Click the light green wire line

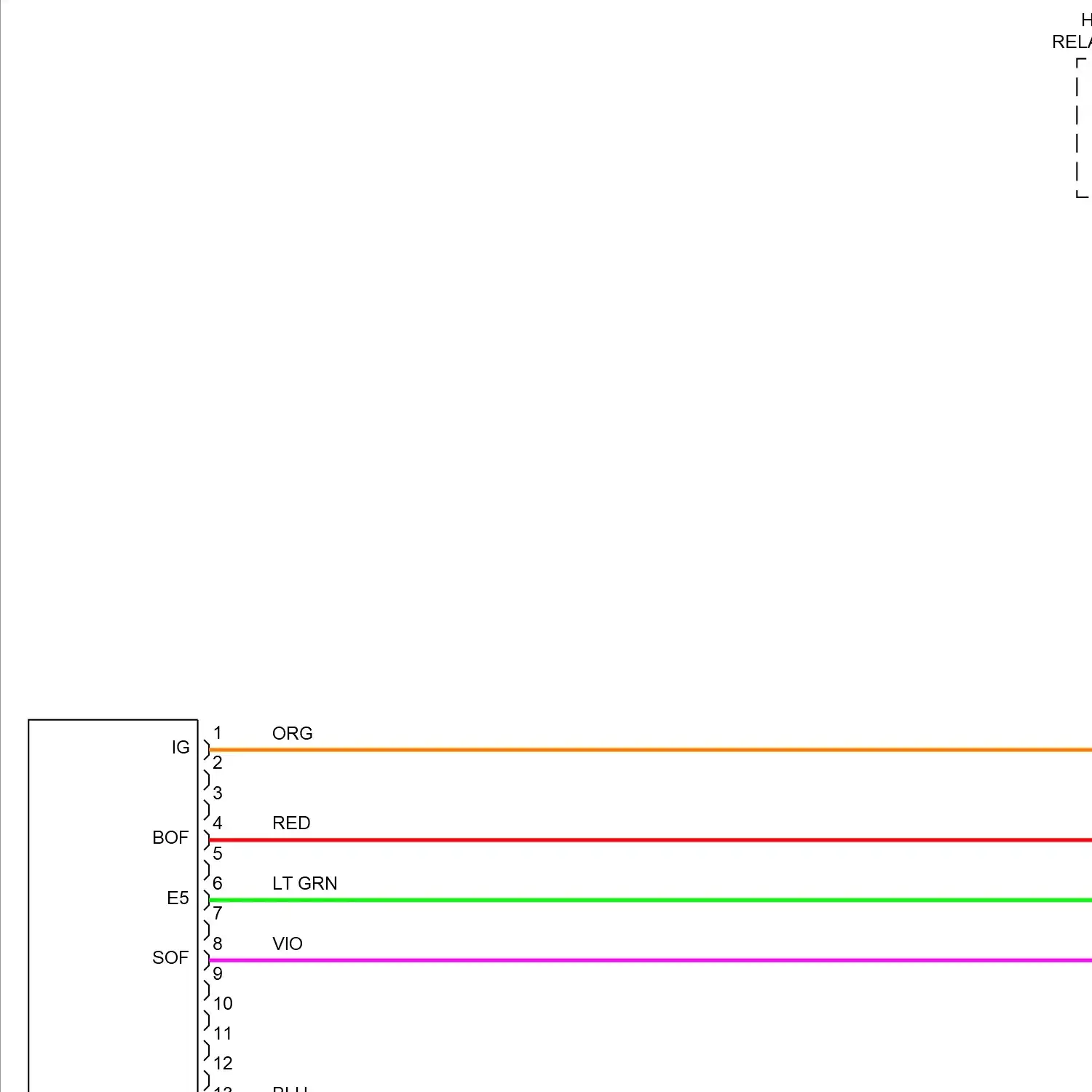[x=650, y=900]
